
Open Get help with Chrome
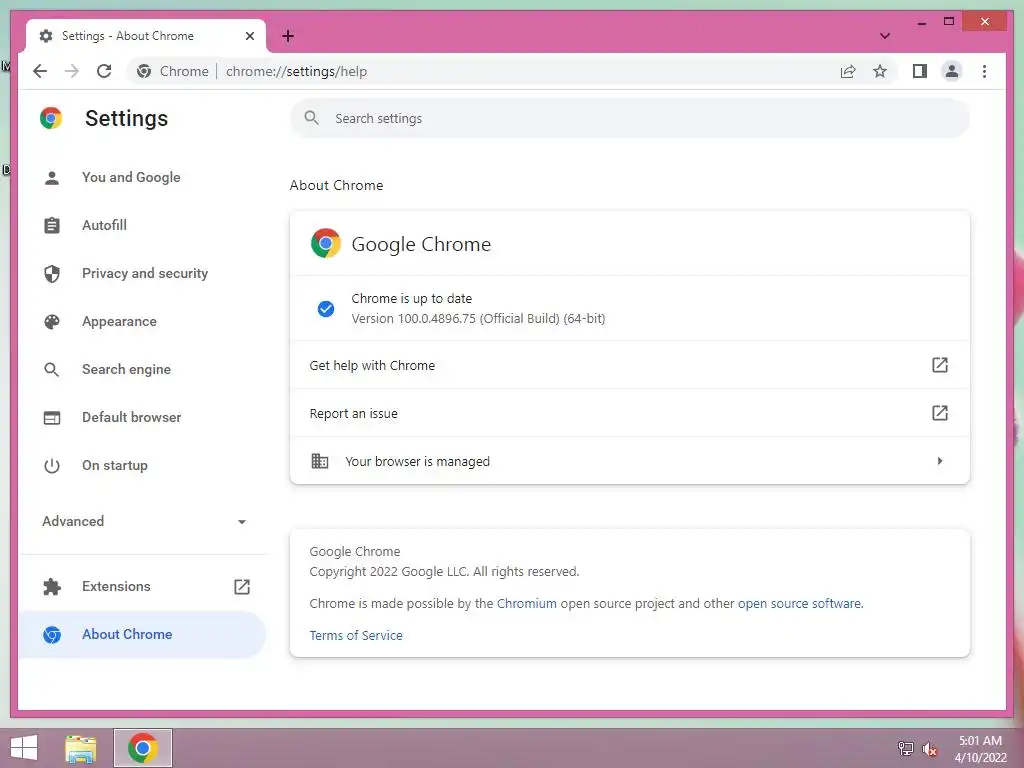click(630, 365)
